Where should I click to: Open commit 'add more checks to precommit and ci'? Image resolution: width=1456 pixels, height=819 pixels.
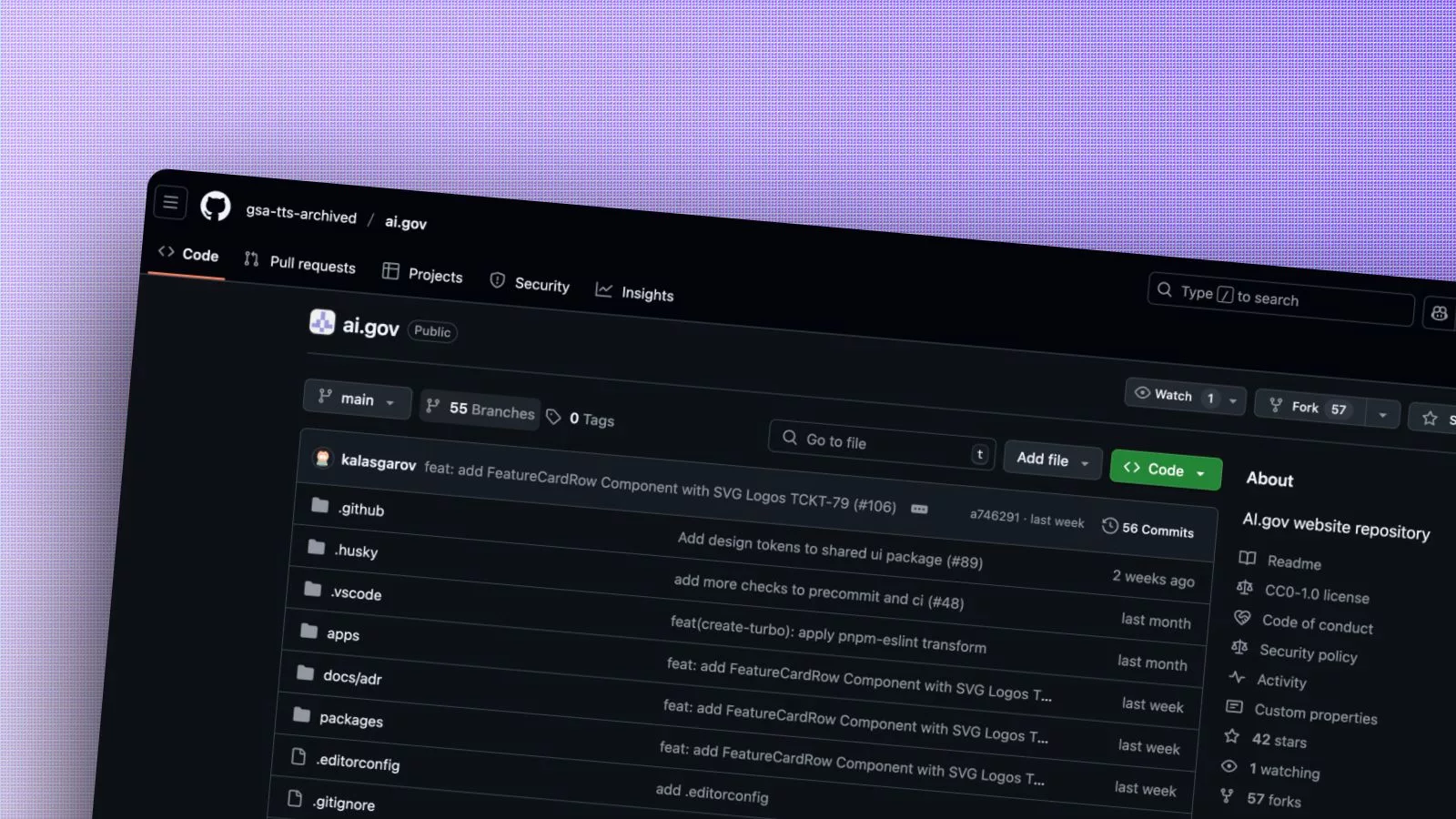818,591
